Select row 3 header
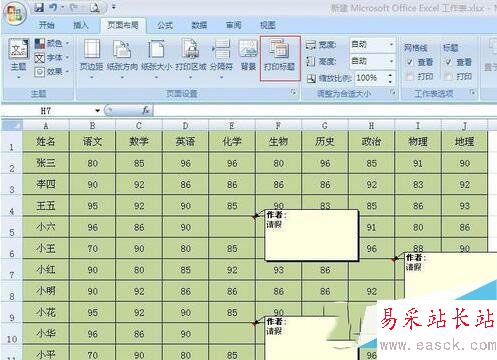 click(x=12, y=184)
